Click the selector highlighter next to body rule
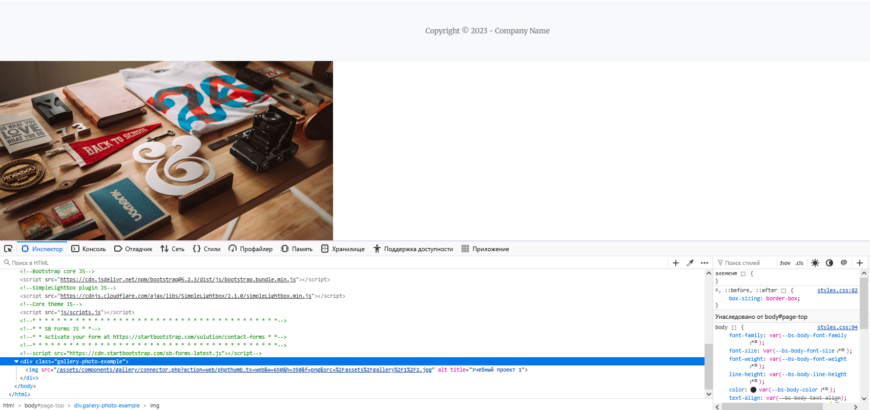The width and height of the screenshot is (870, 410). [x=734, y=328]
